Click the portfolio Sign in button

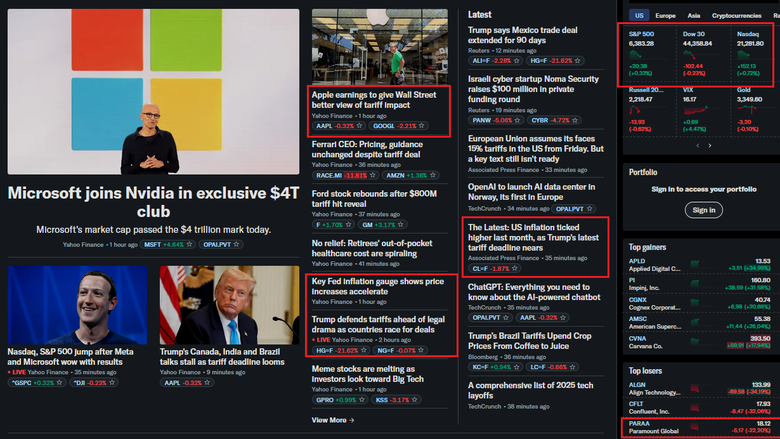tap(704, 210)
